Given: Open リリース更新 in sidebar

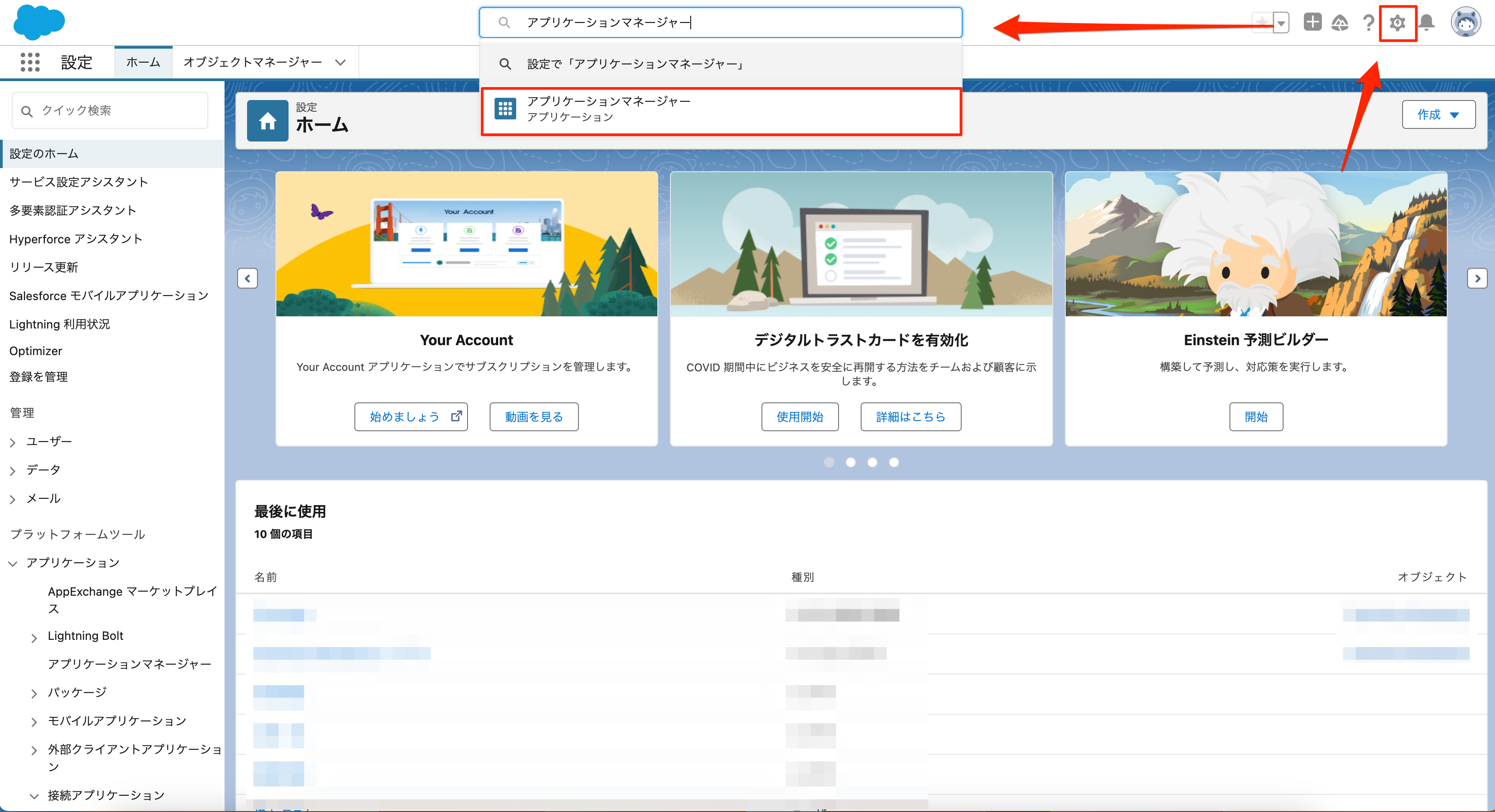Looking at the screenshot, I should (x=44, y=267).
